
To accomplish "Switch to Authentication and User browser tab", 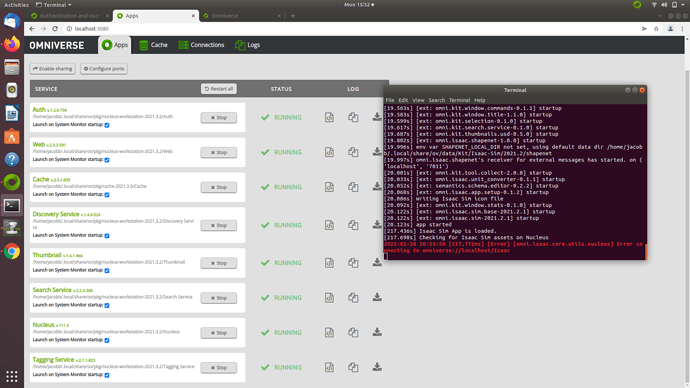I will (x=69, y=16).
